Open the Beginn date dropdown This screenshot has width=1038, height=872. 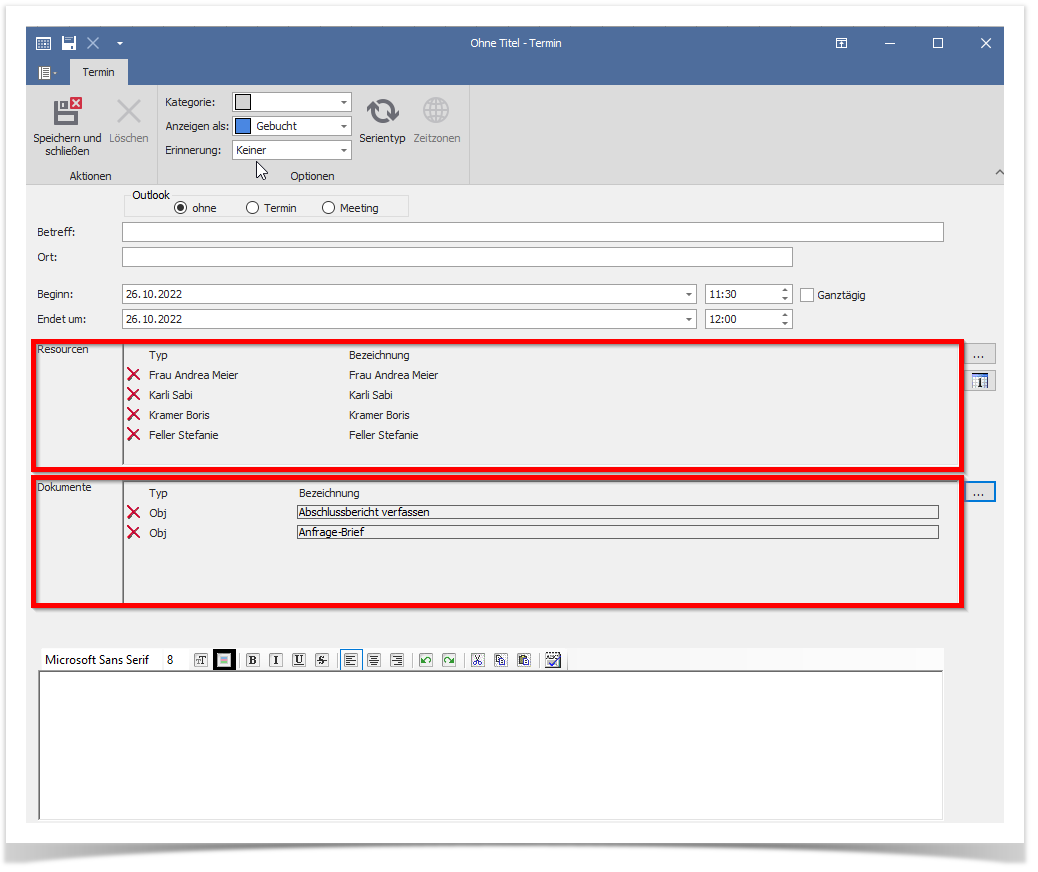pyautogui.click(x=688, y=295)
